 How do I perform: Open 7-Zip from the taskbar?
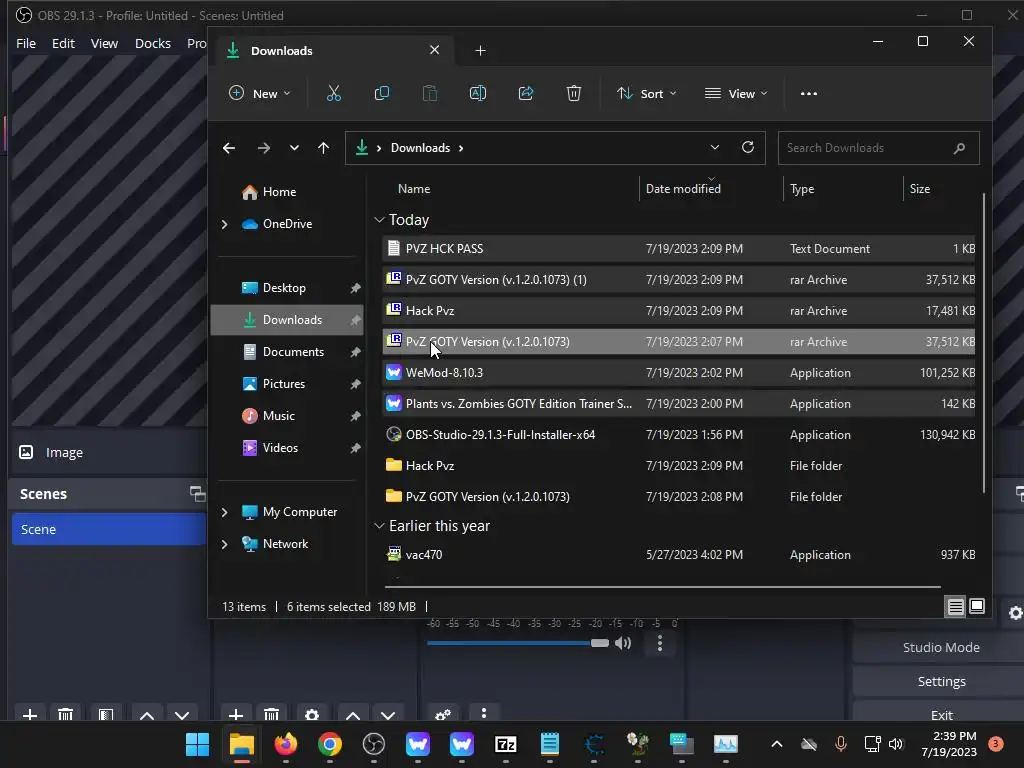tap(505, 744)
